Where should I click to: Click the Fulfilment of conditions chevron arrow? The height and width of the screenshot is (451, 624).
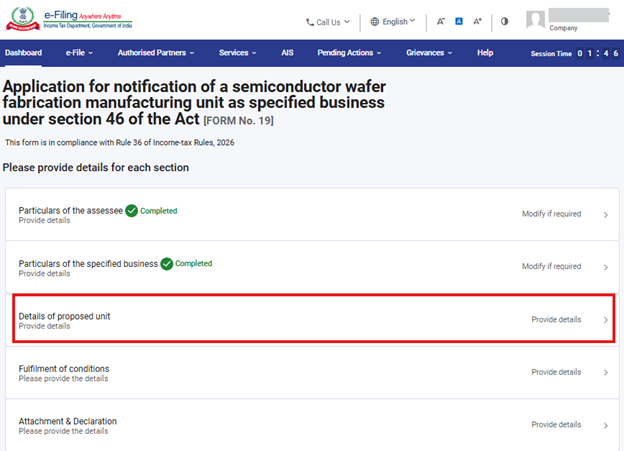605,372
